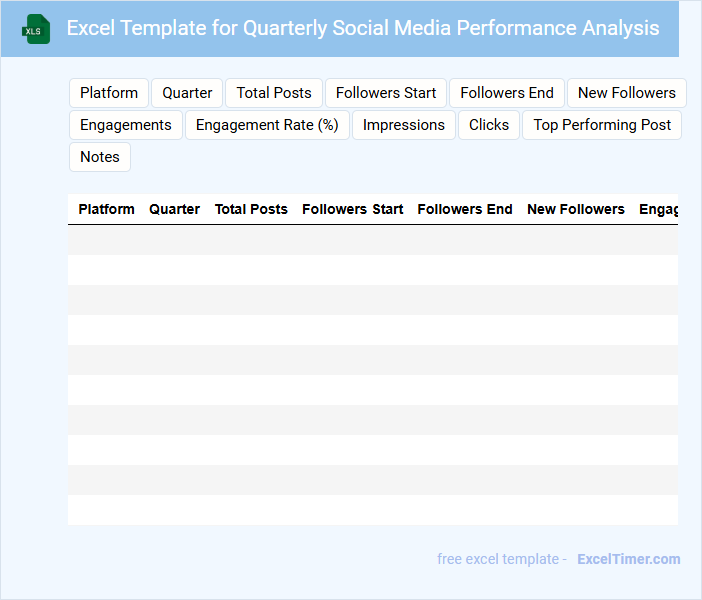Pick the Followers End tag
This screenshot has height=600, width=702.
point(507,93)
